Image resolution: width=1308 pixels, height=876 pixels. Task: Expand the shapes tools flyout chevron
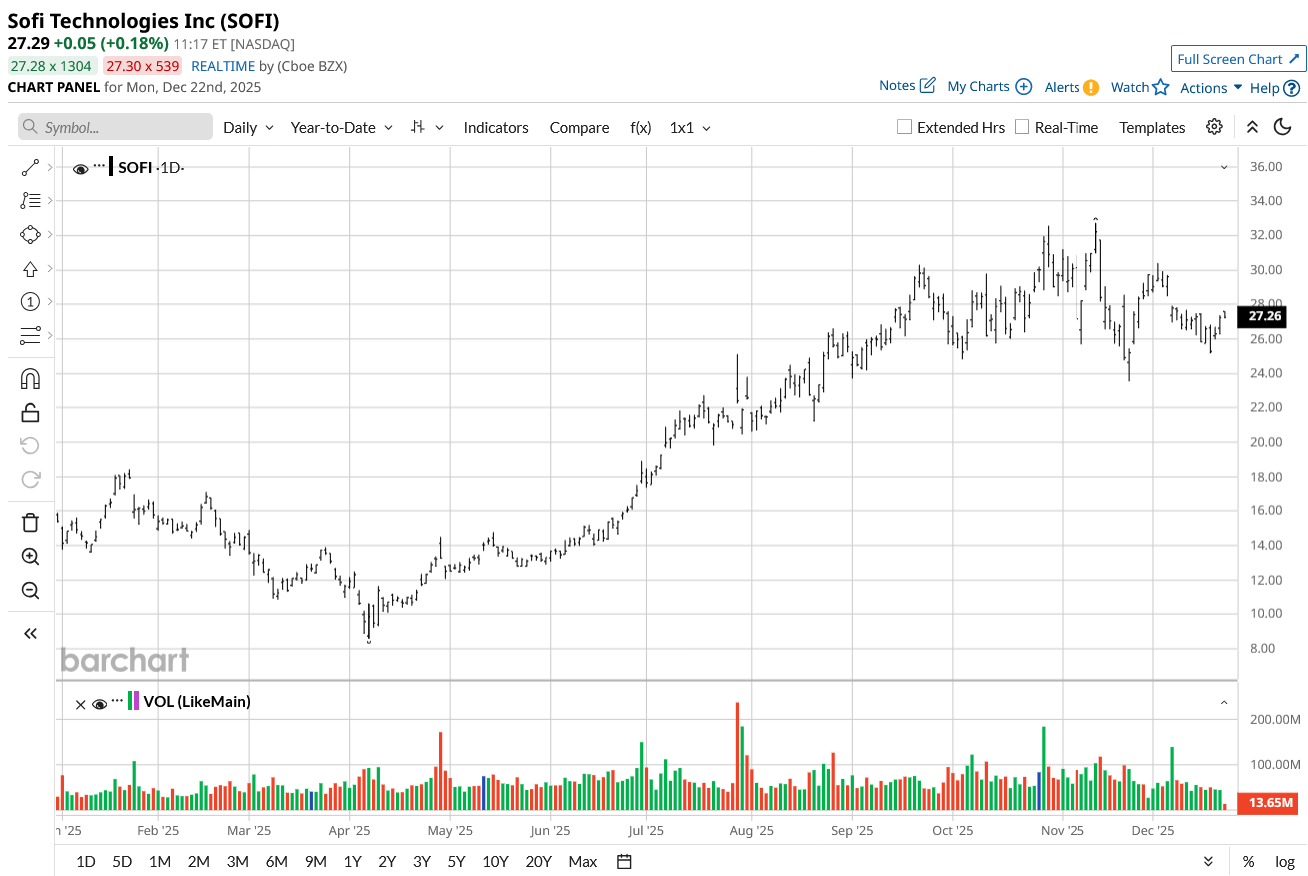(50, 235)
